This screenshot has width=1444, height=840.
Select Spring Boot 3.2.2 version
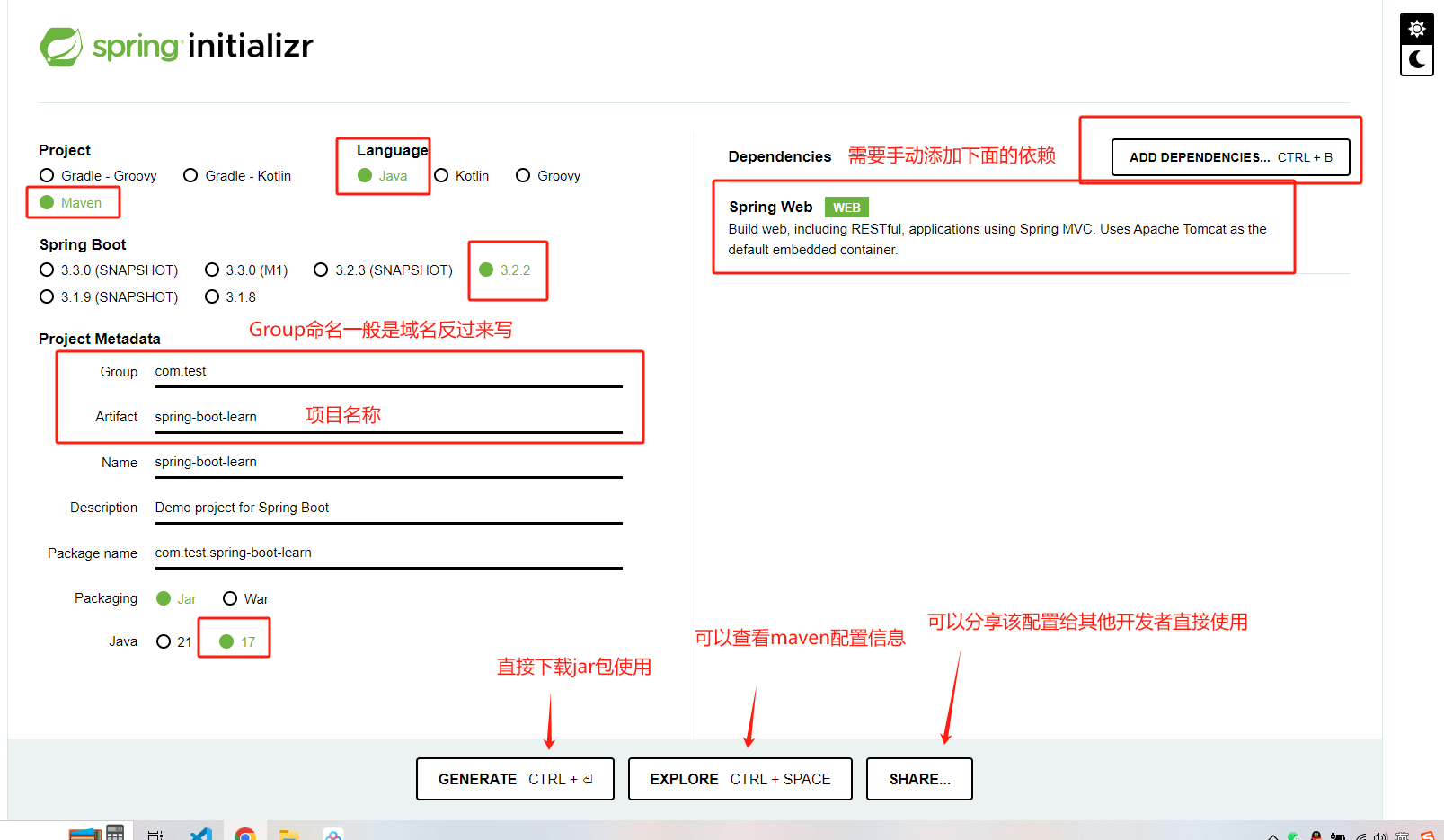505,270
